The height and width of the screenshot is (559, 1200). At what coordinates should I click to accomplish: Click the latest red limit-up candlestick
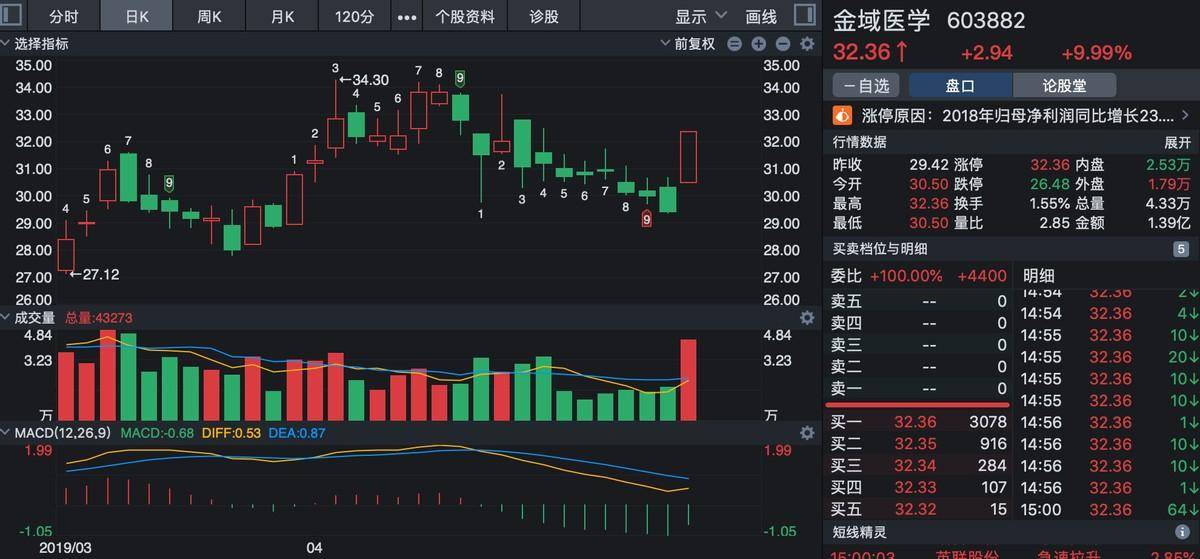click(689, 157)
